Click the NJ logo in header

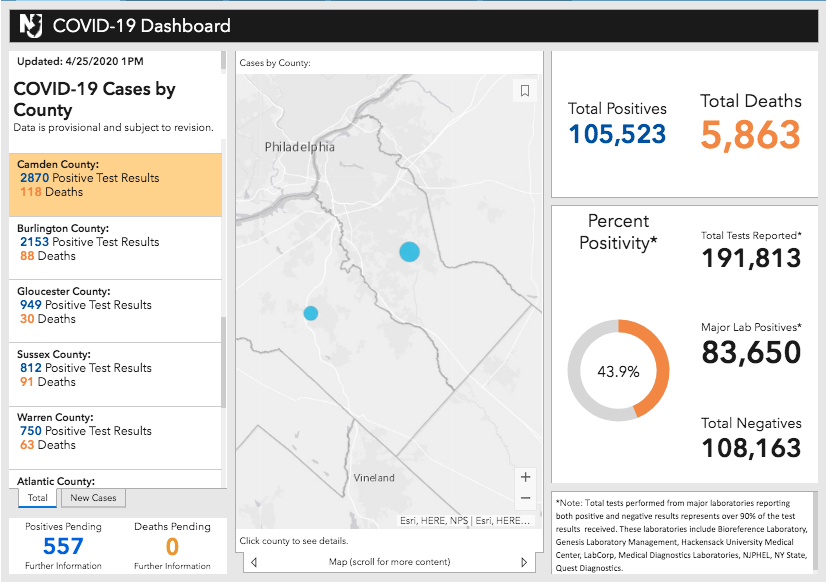tap(30, 26)
